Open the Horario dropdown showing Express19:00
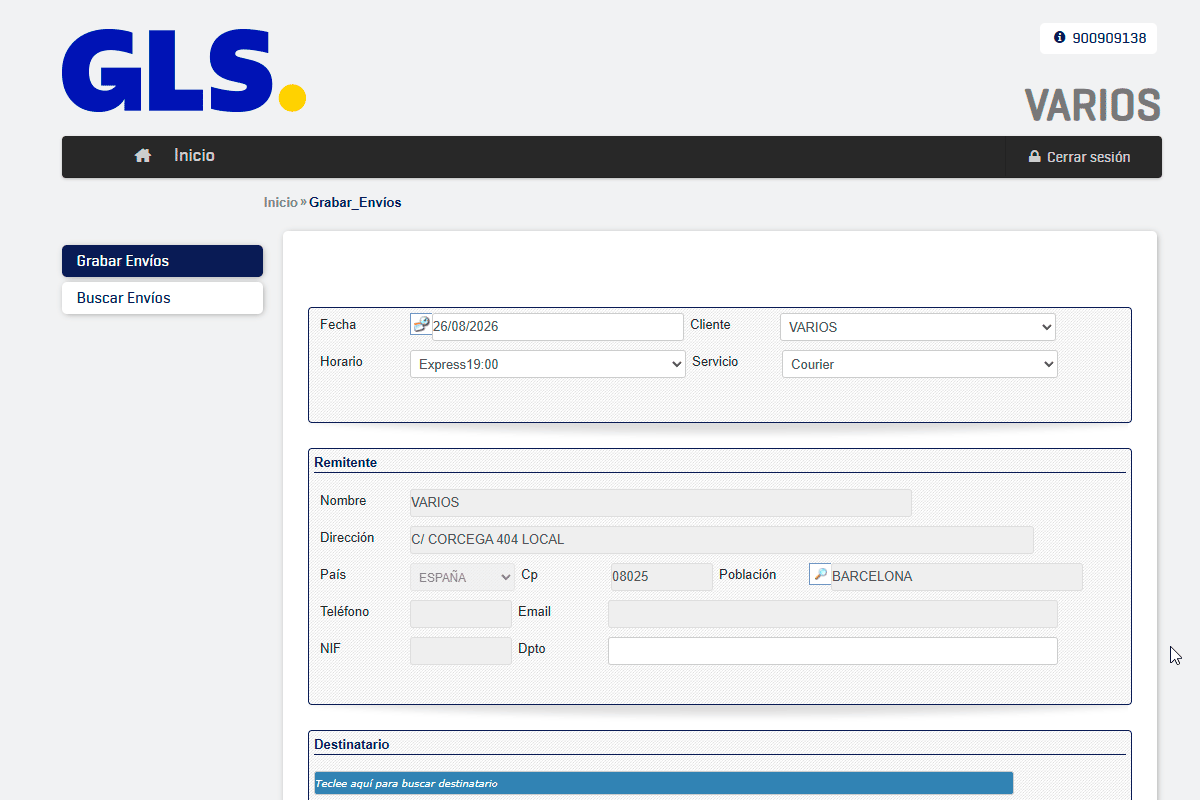Screen dimensions: 1200x800 click(x=548, y=364)
